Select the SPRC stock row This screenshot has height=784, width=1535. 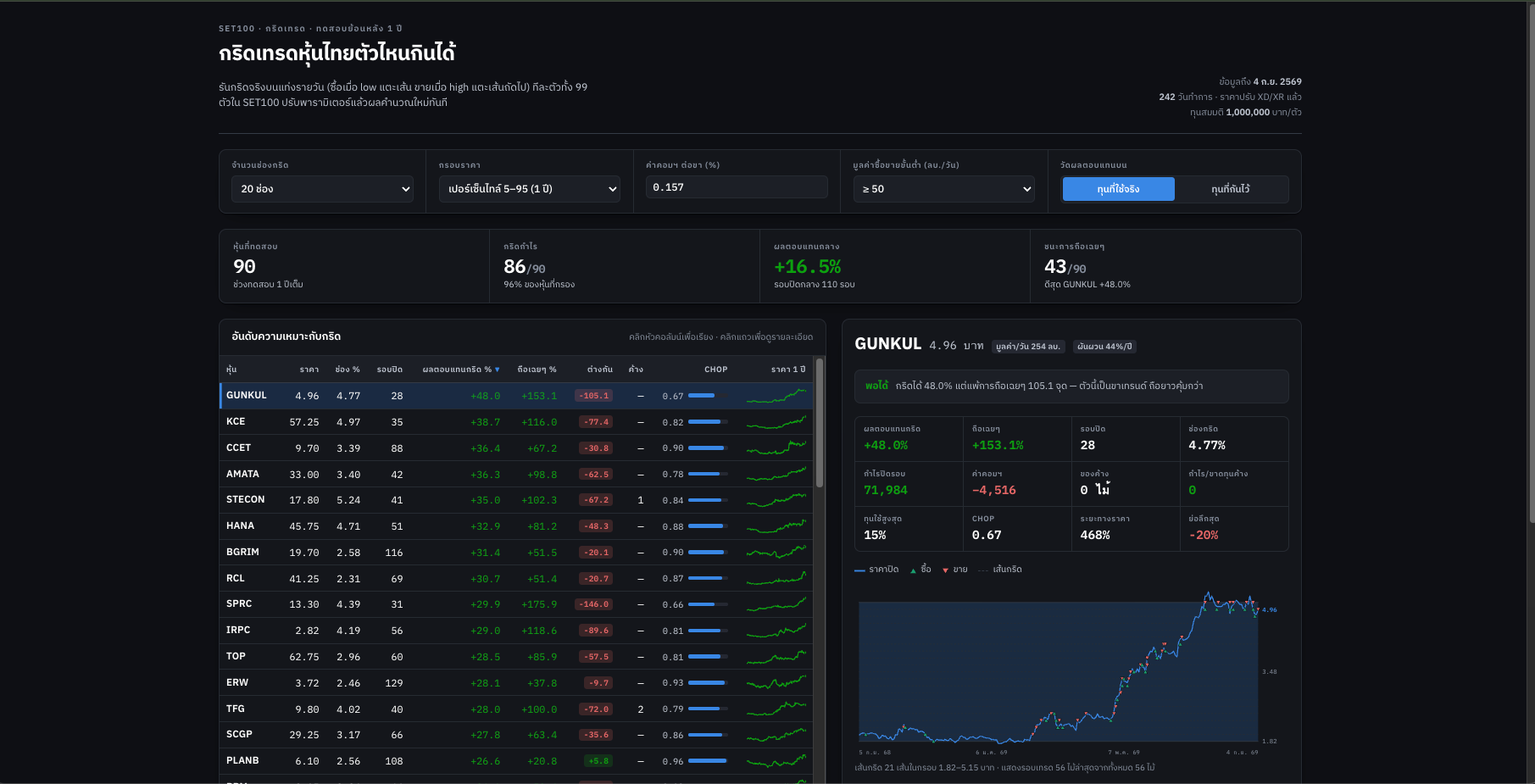tap(516, 604)
